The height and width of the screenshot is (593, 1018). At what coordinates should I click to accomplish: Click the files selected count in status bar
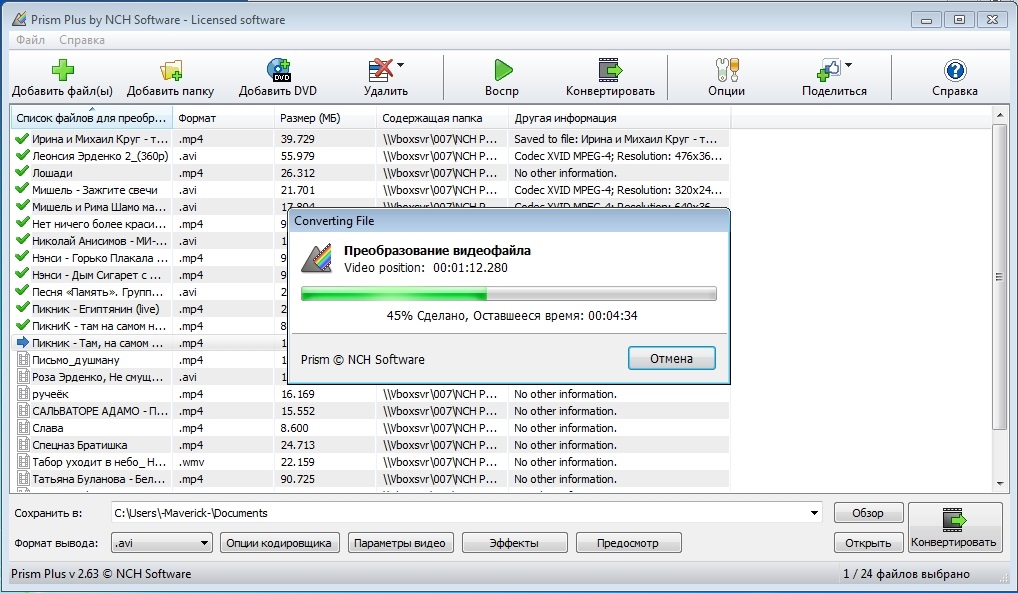906,574
